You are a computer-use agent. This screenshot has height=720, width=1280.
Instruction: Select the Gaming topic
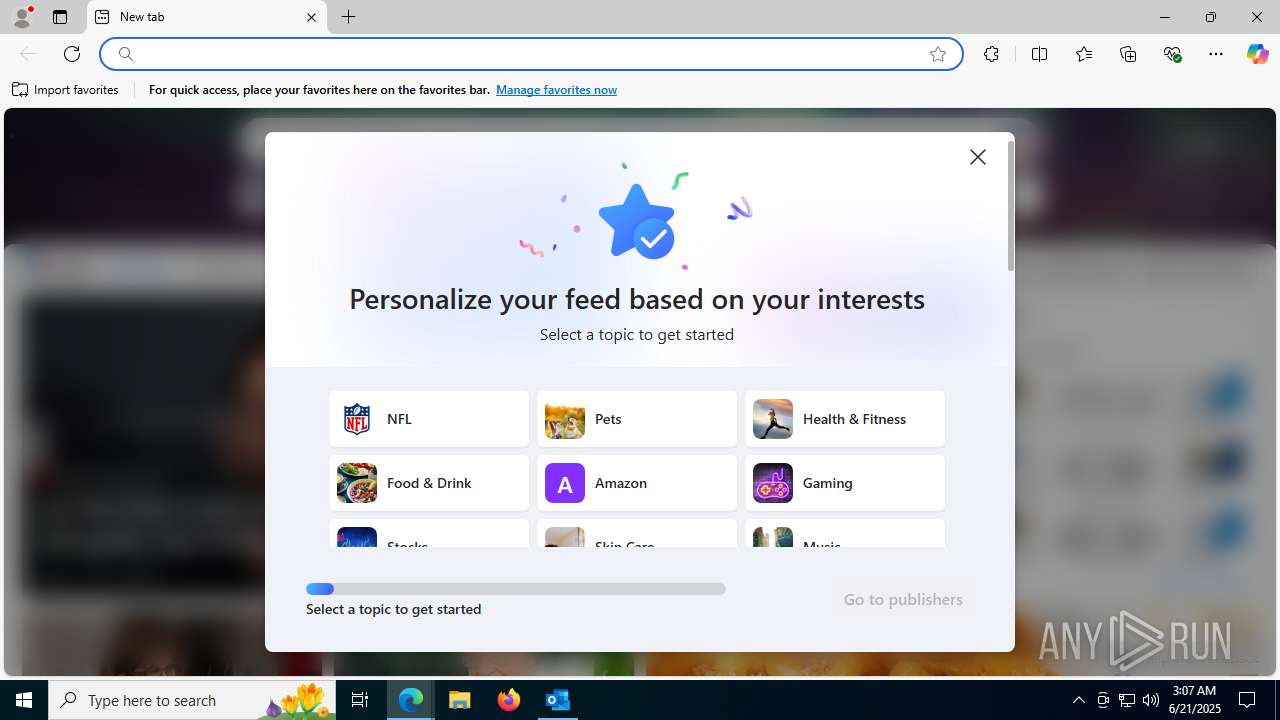[x=845, y=483]
